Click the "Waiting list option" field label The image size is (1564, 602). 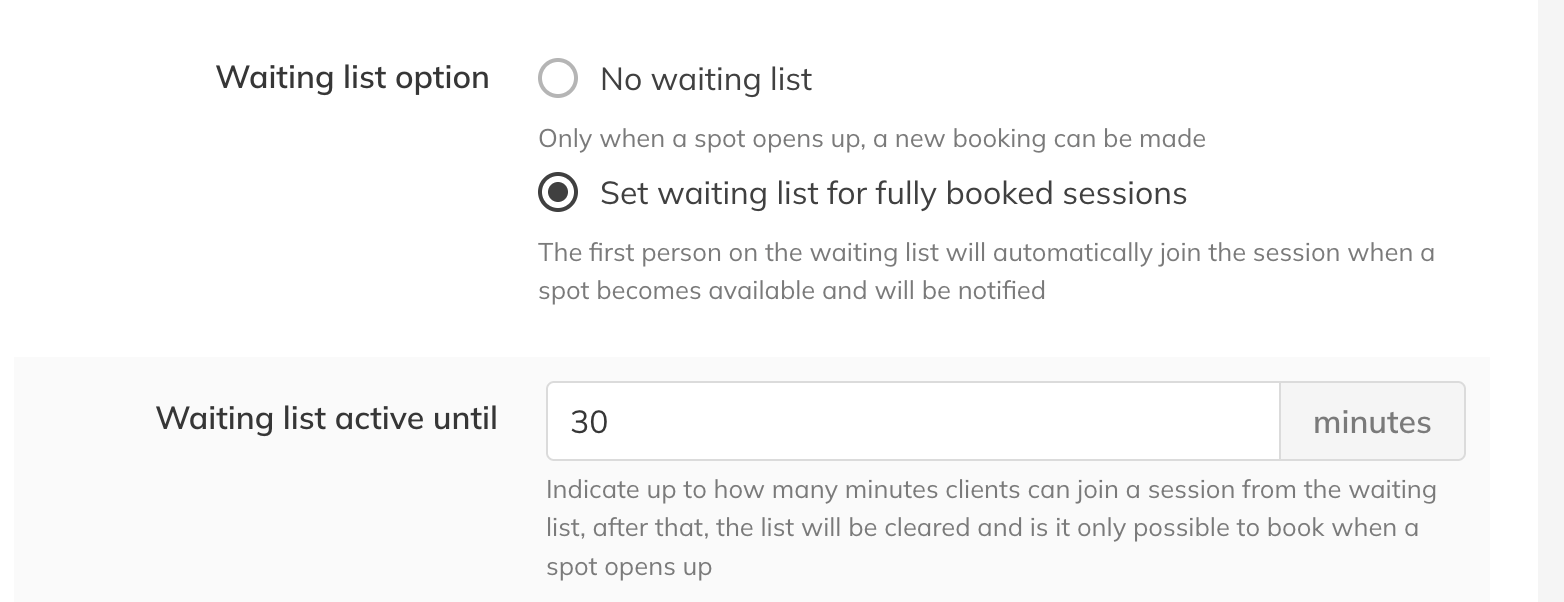point(352,77)
